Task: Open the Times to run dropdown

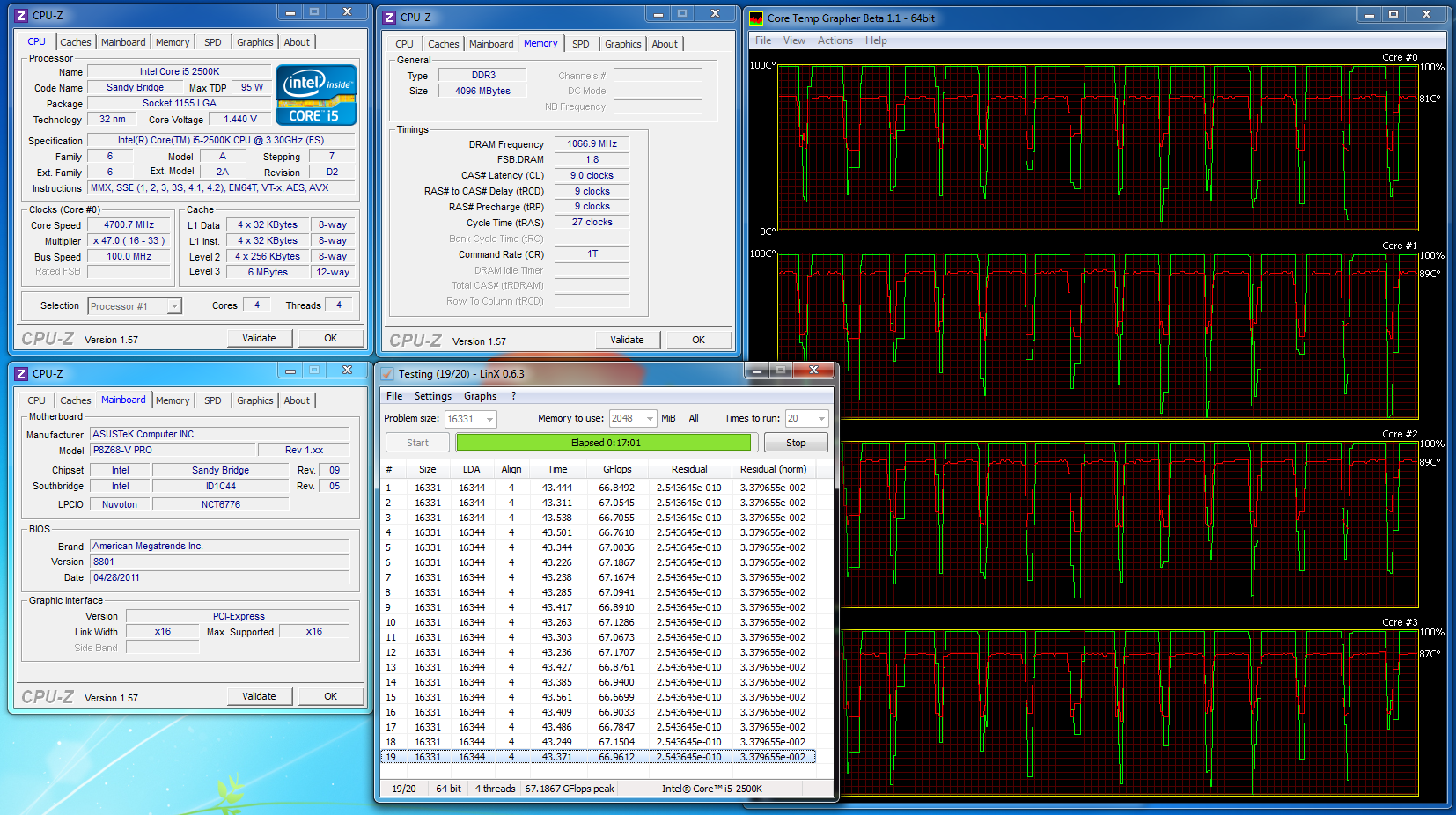Action: click(807, 419)
